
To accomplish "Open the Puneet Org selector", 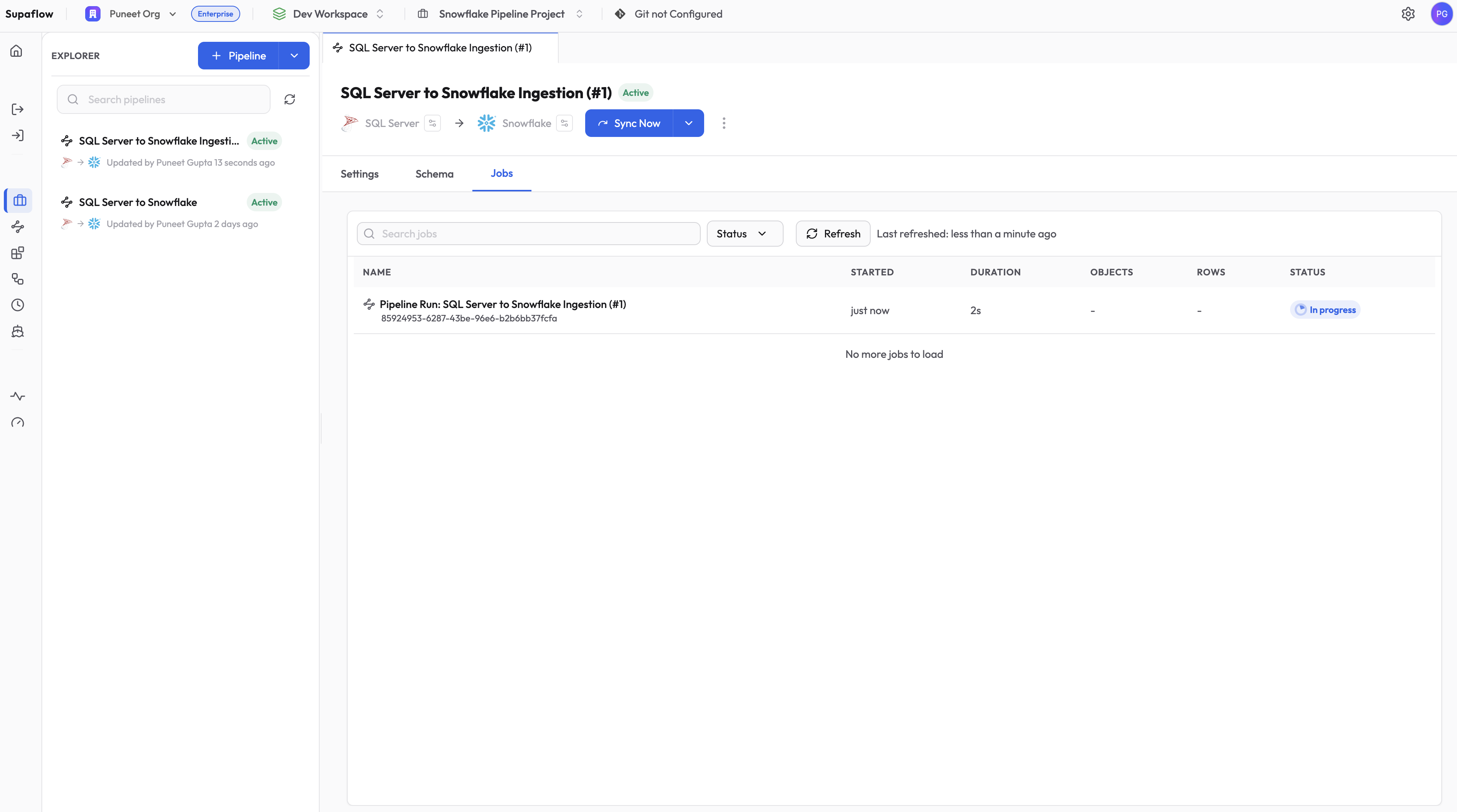I will pyautogui.click(x=135, y=14).
